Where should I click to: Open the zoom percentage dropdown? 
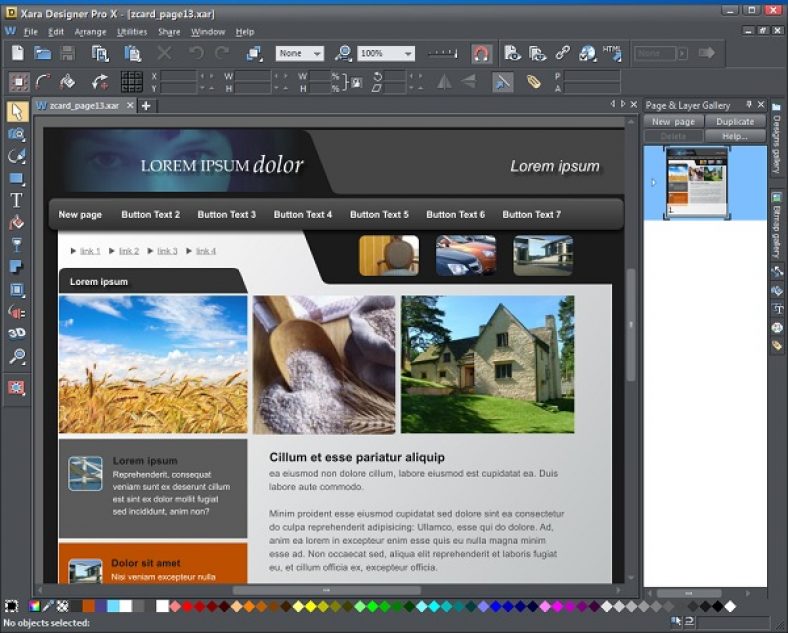point(408,54)
